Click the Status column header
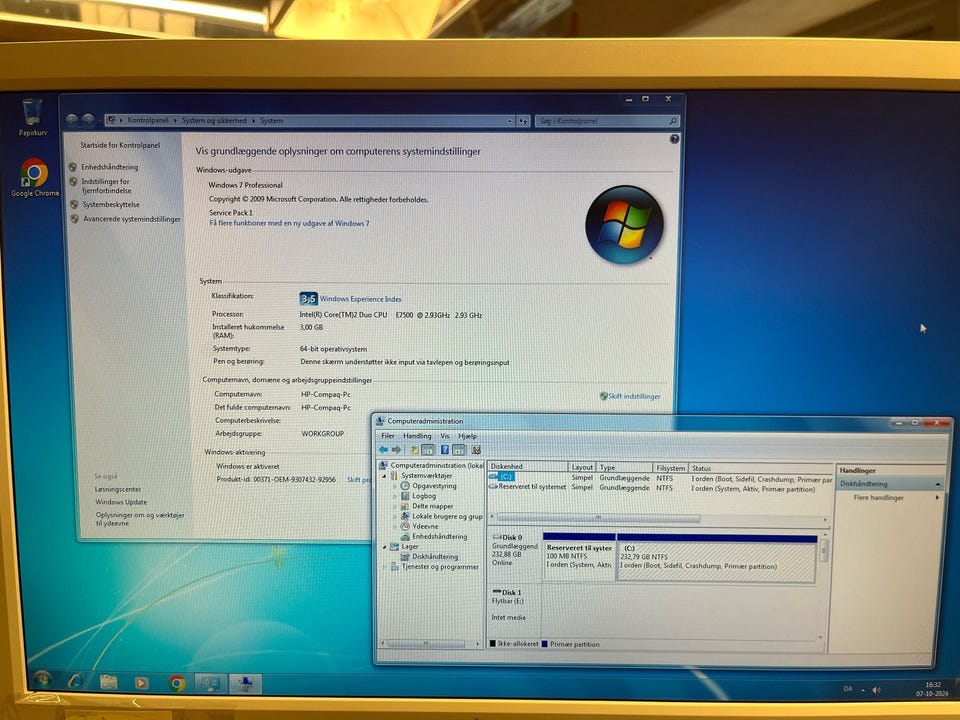Screen dimensions: 960x720 click(x=760, y=468)
